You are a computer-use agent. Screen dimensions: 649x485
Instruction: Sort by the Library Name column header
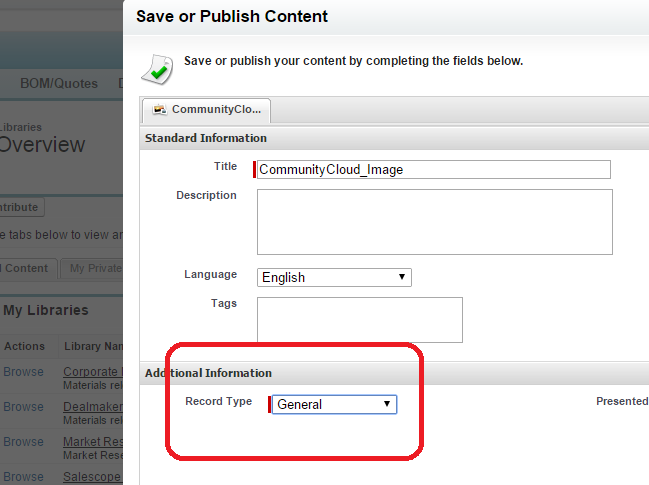92,346
